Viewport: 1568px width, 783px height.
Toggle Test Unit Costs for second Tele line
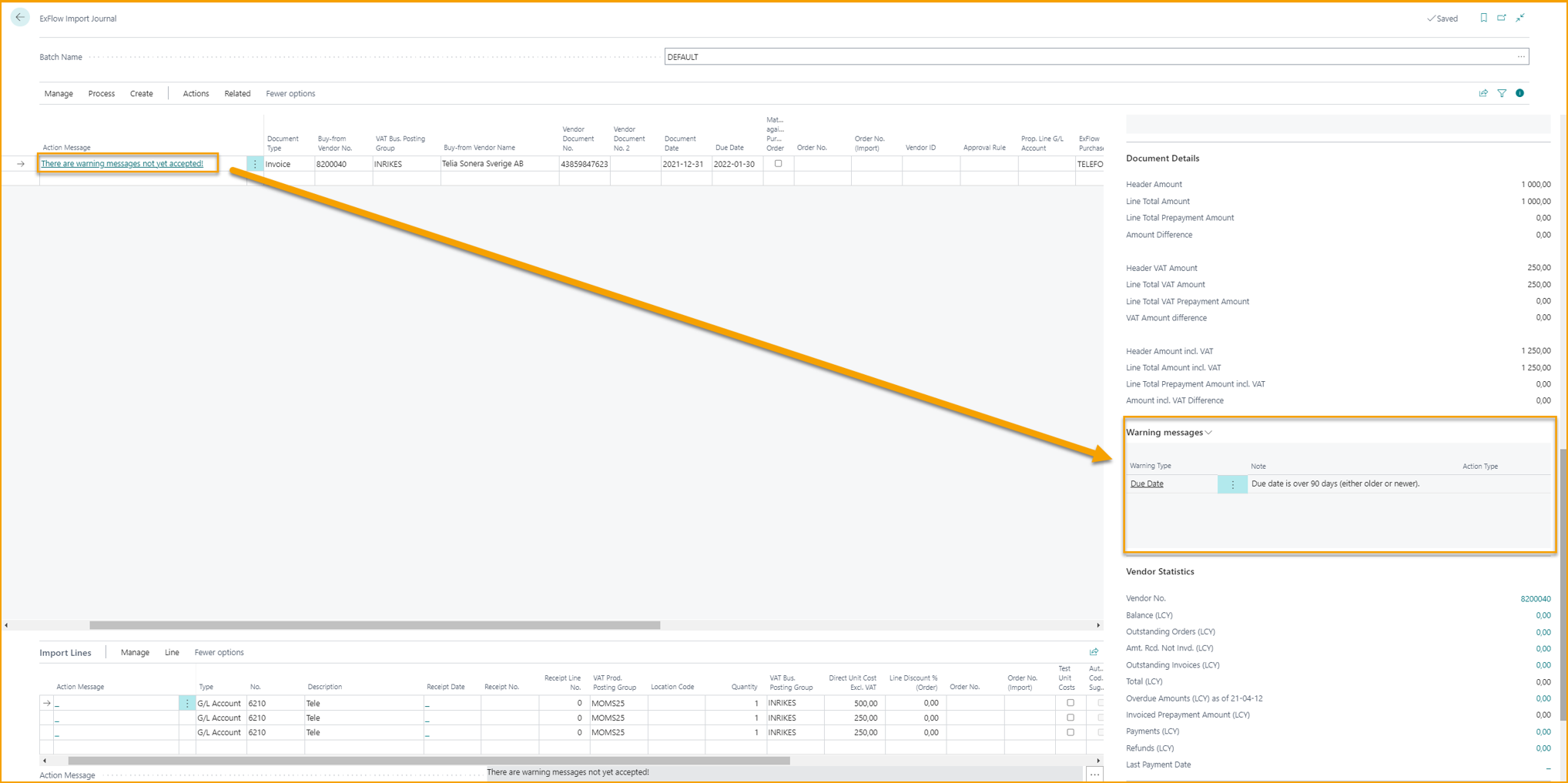(x=1070, y=718)
